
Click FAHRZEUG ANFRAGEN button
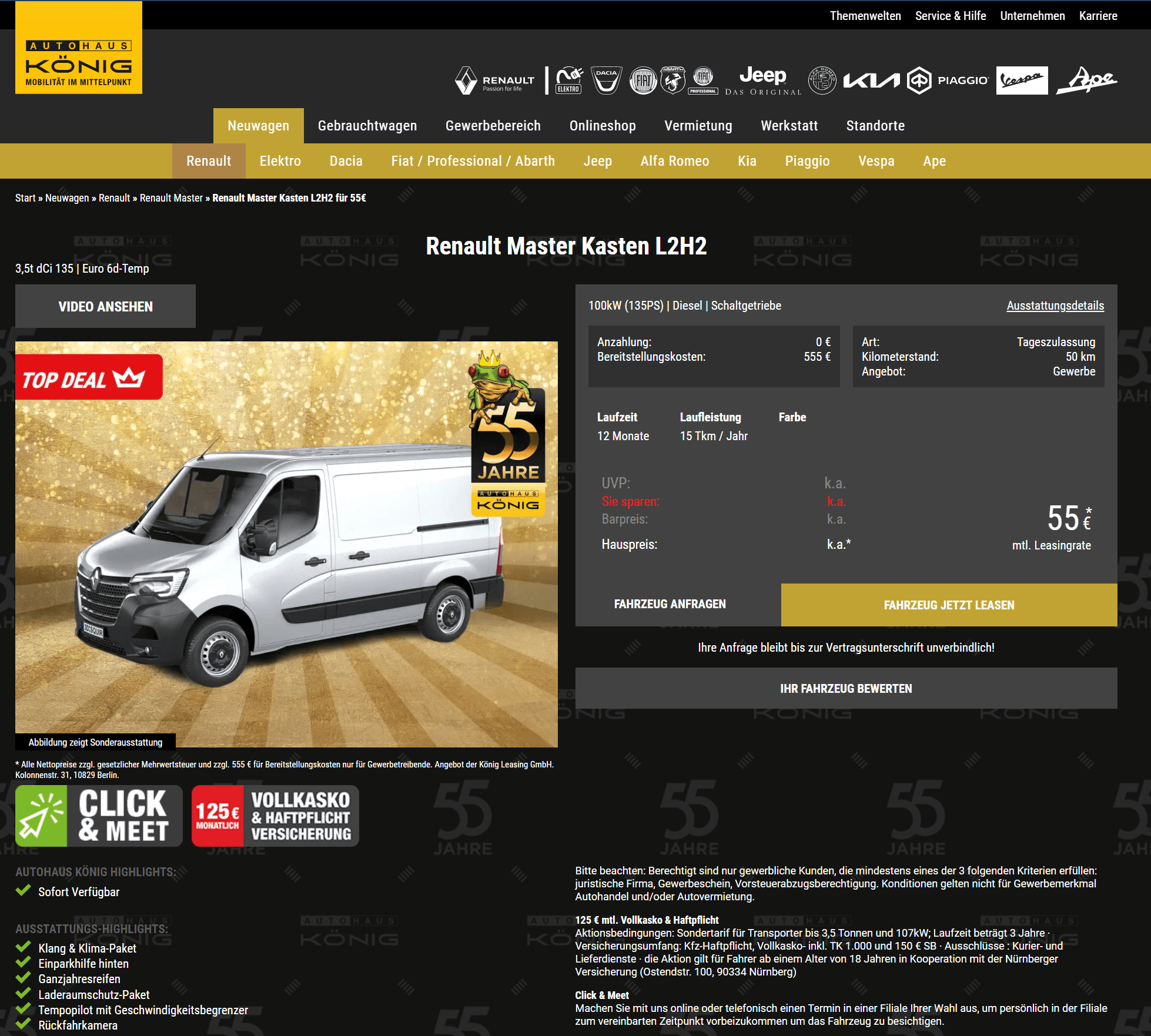tap(670, 604)
